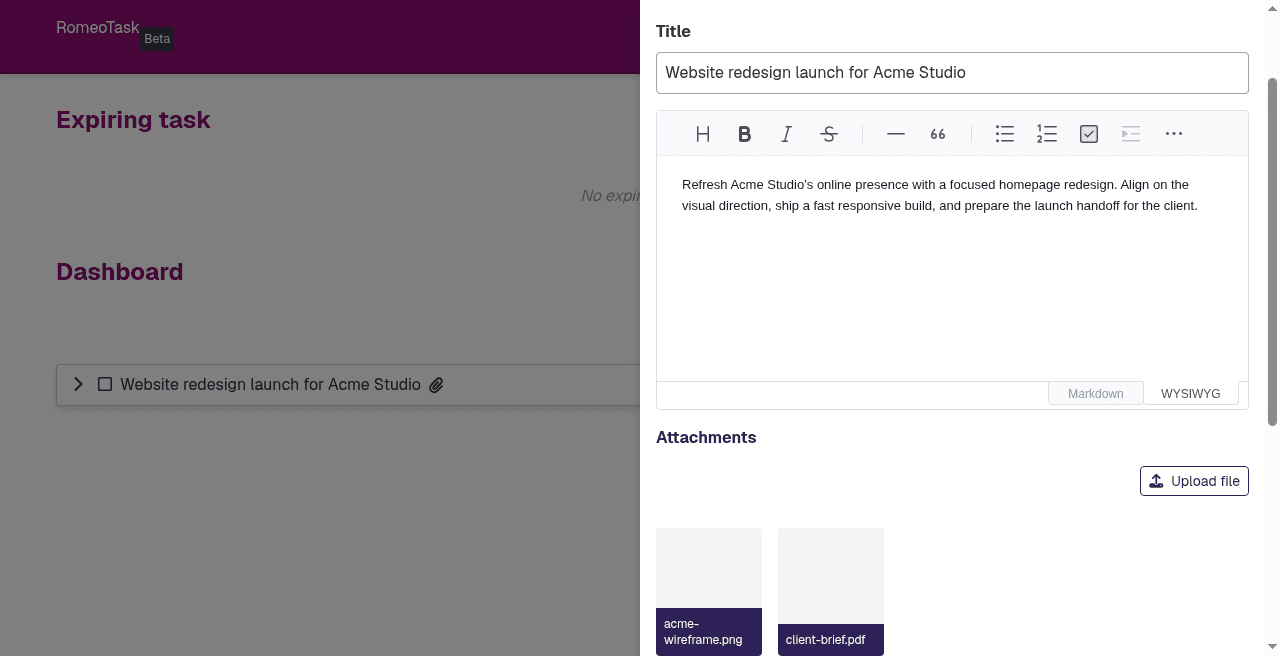Click into the description text area
The width and height of the screenshot is (1280, 656).
point(952,268)
